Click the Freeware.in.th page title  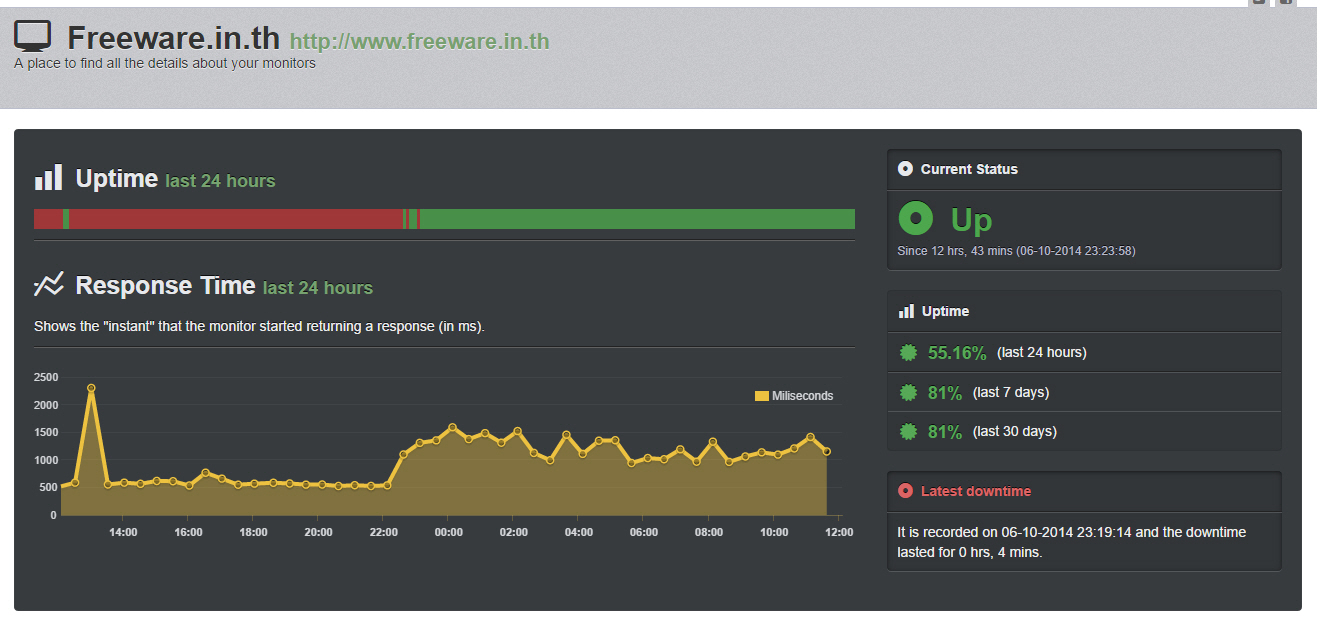(174, 39)
